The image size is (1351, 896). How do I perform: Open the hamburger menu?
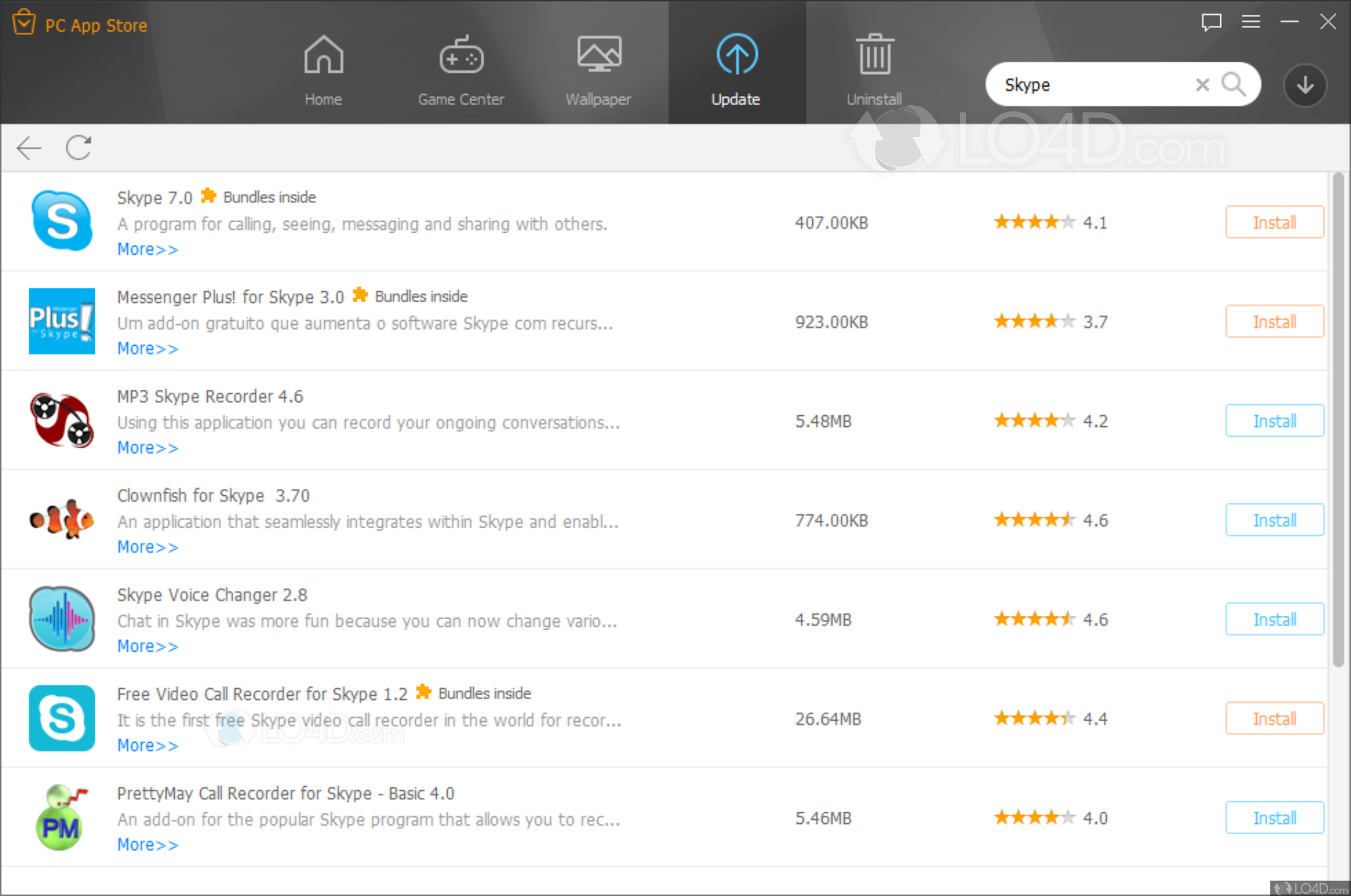tap(1251, 22)
